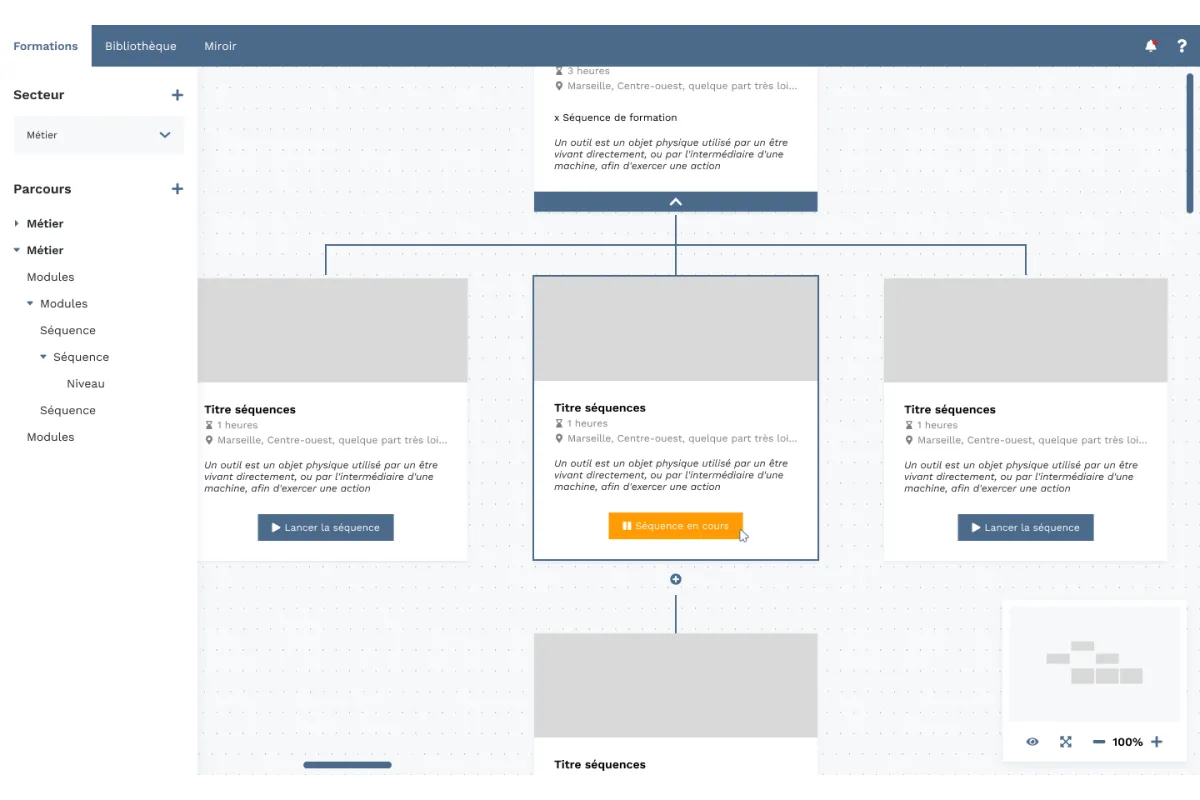Screen dimensions: 1200x800
Task: Zoom in with the plus icon in the minimap
Action: coord(1156,742)
